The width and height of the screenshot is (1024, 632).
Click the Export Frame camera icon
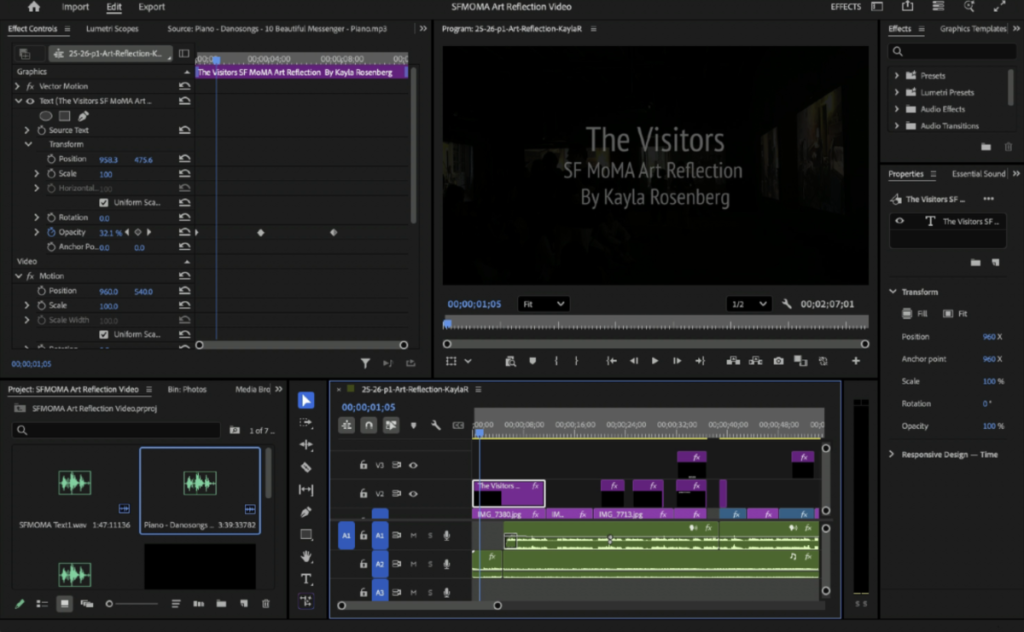click(x=778, y=361)
